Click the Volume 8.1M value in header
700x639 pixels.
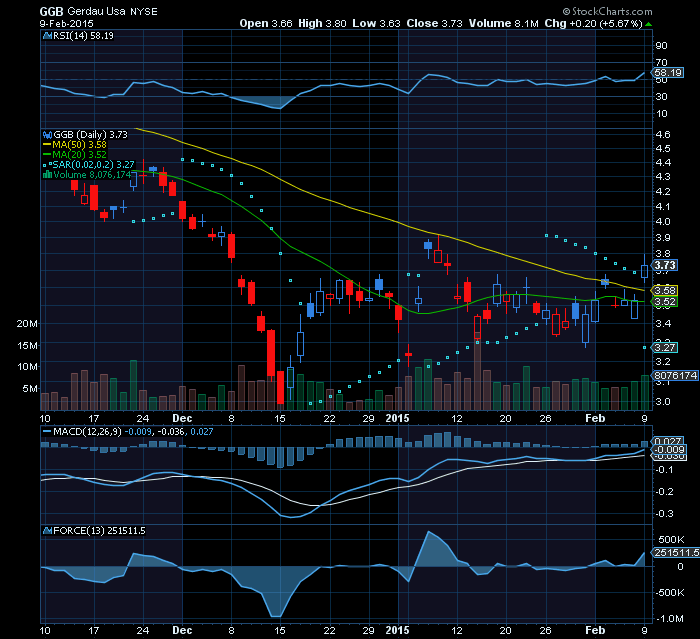504,23
